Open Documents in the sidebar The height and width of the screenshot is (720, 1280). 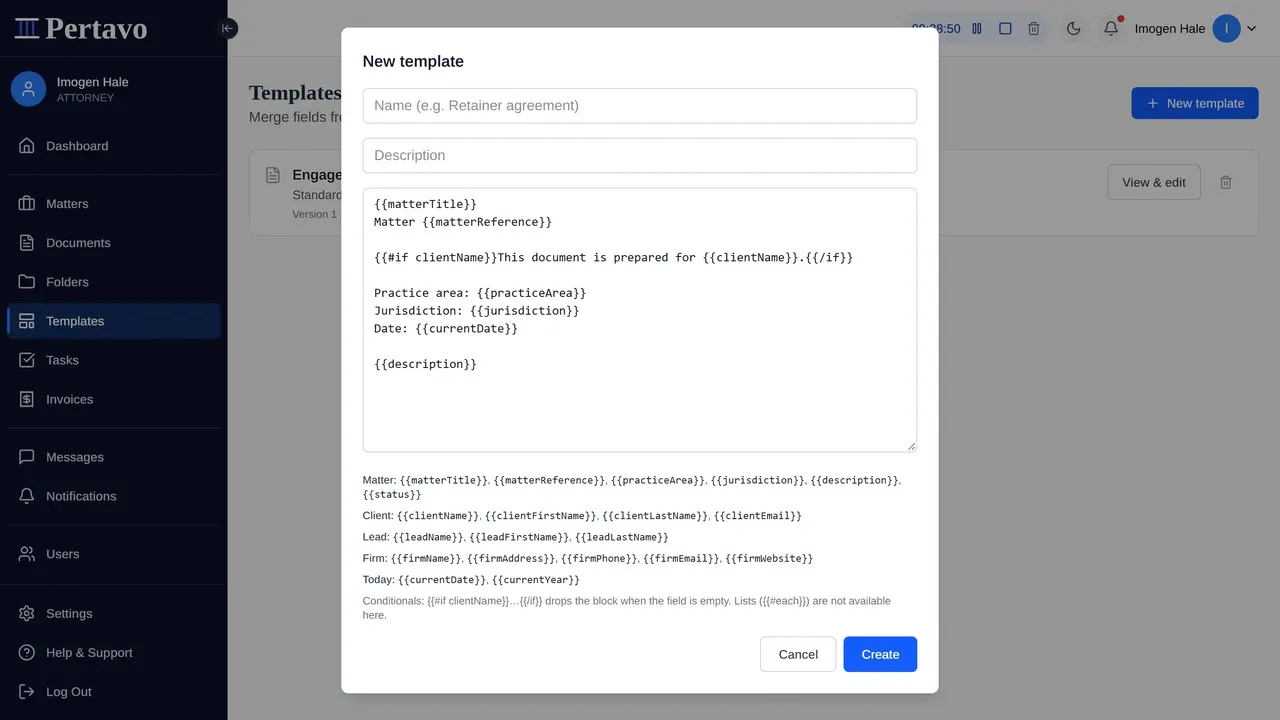(x=114, y=243)
